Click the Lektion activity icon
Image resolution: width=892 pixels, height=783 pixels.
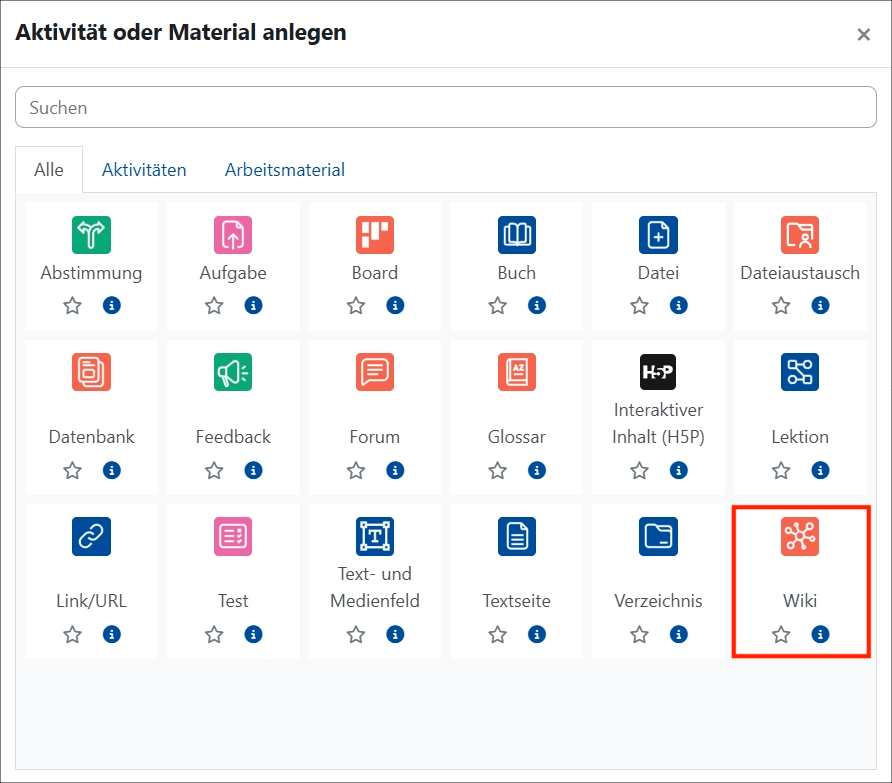(800, 371)
